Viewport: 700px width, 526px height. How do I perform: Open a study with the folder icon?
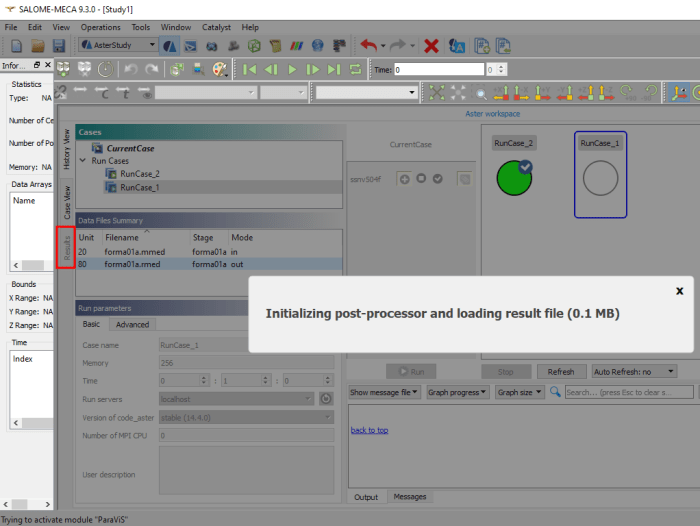(38, 46)
